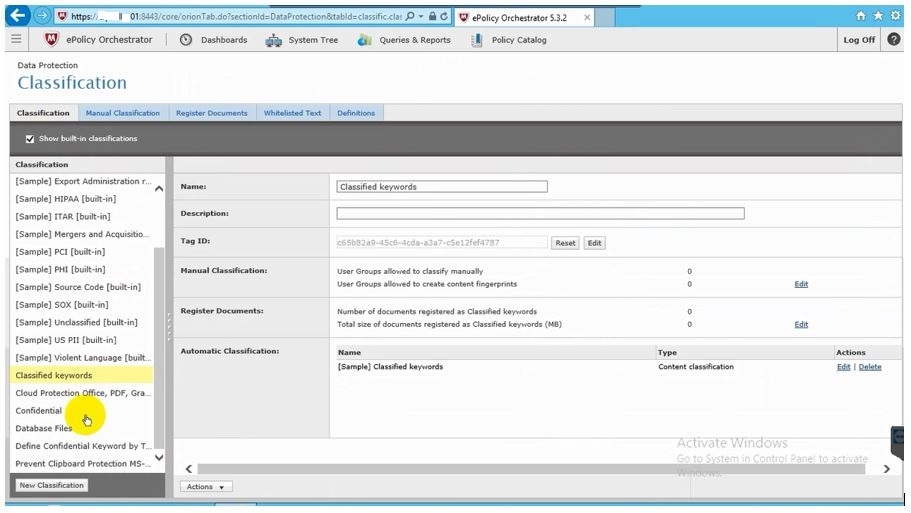
Task: Click the System Tree icon
Action: tap(273, 40)
